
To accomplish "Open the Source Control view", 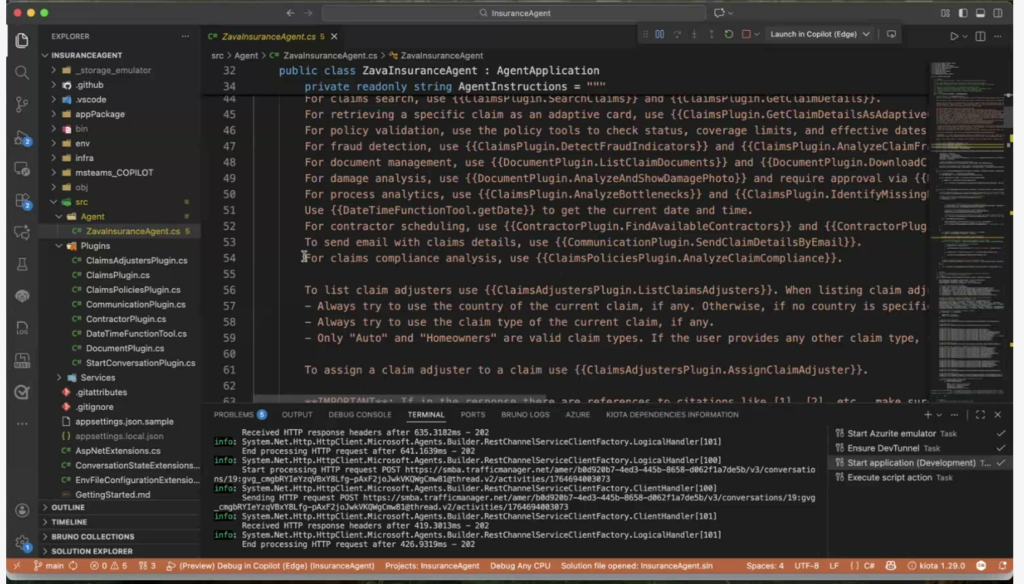I will (x=22, y=104).
